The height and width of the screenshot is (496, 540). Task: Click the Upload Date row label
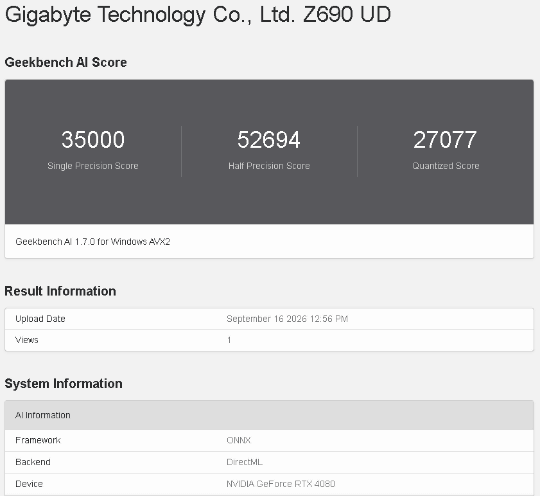tap(40, 319)
